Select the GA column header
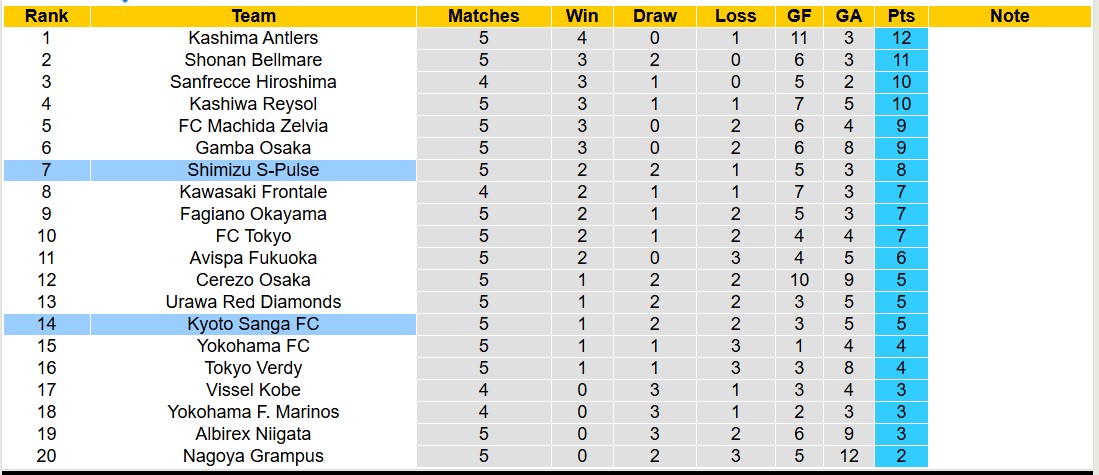 (x=848, y=16)
